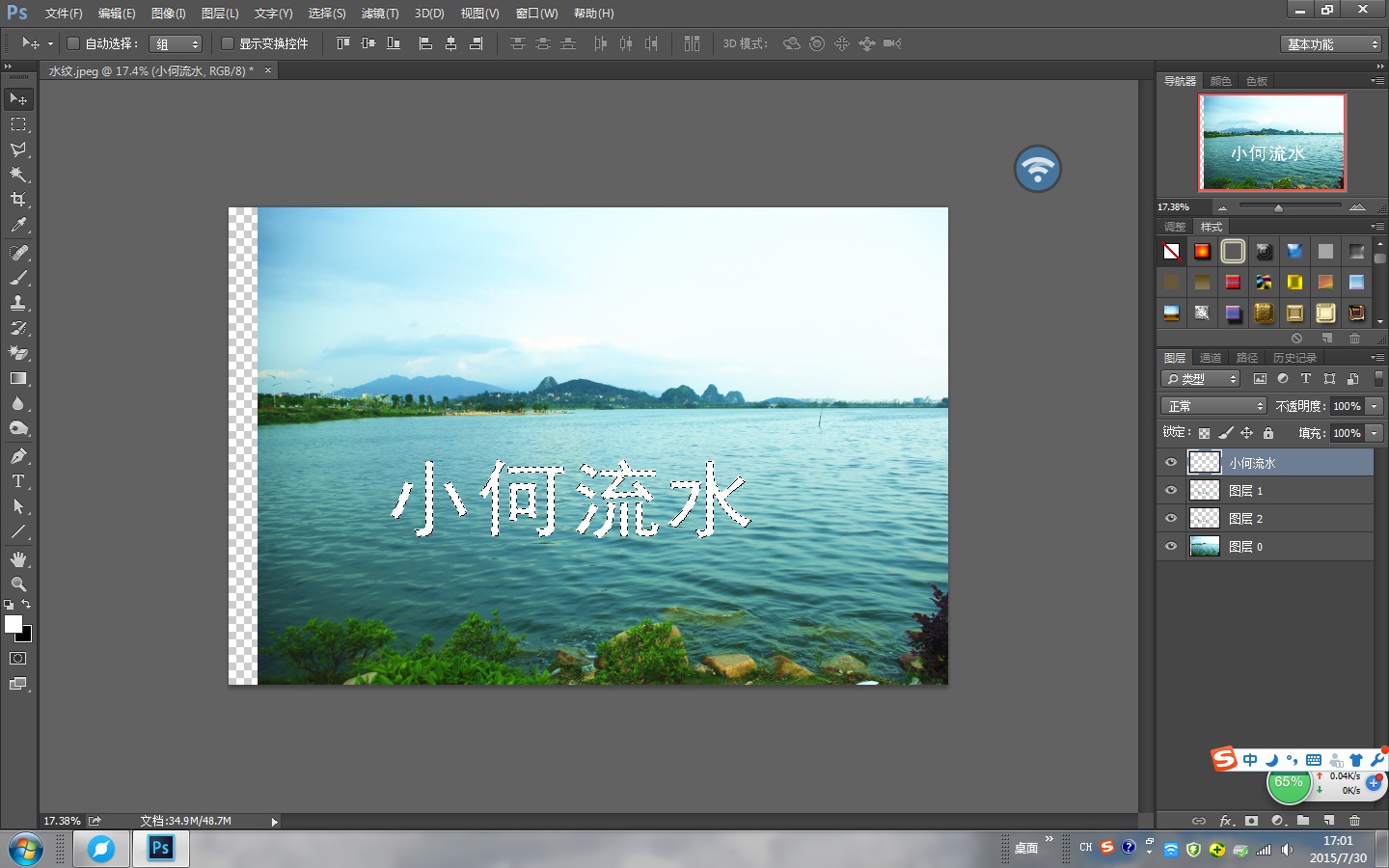Select the Horizontal Type tool
This screenshot has width=1389, height=868.
click(x=18, y=481)
